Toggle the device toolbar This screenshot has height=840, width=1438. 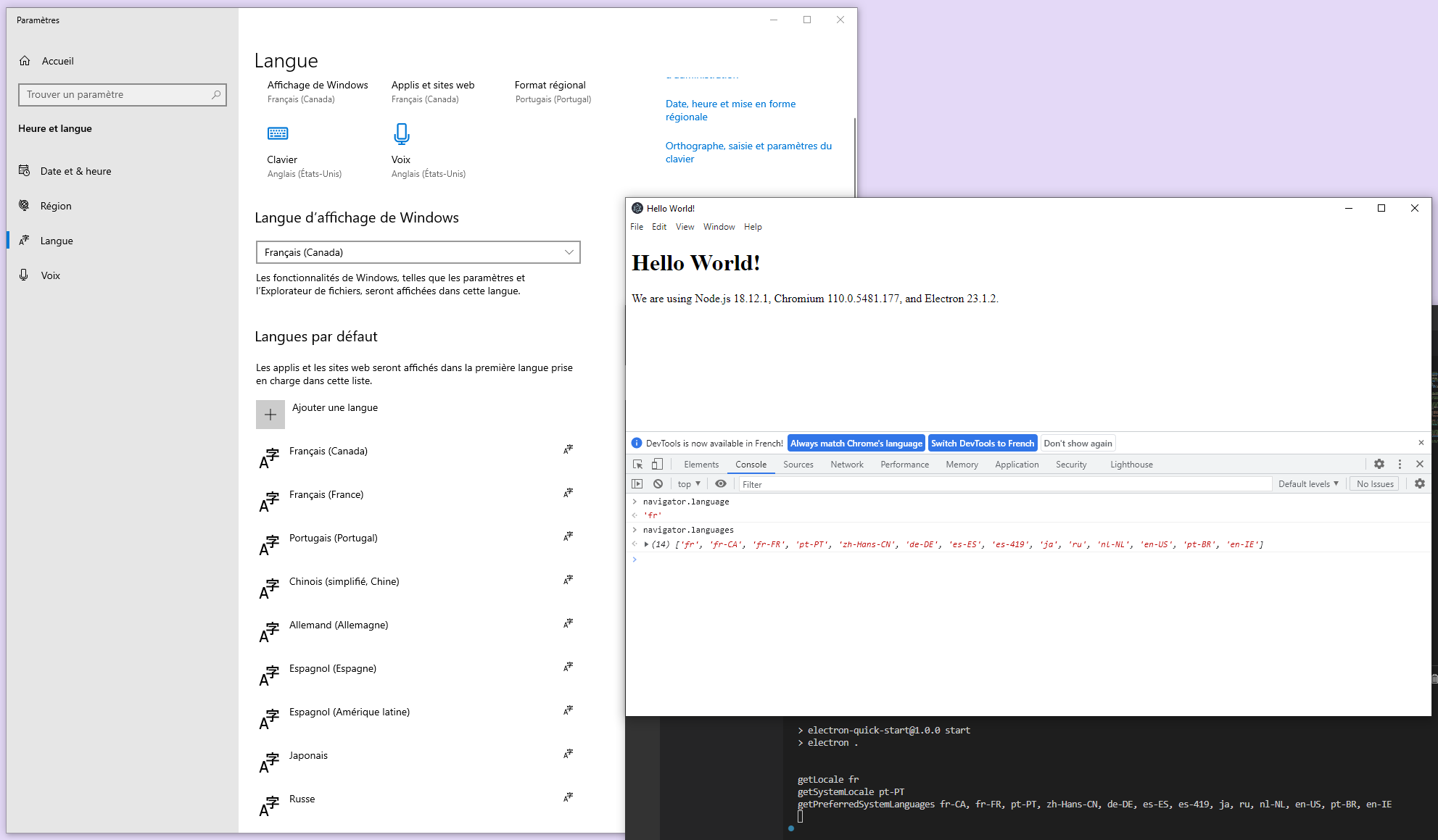(x=657, y=464)
